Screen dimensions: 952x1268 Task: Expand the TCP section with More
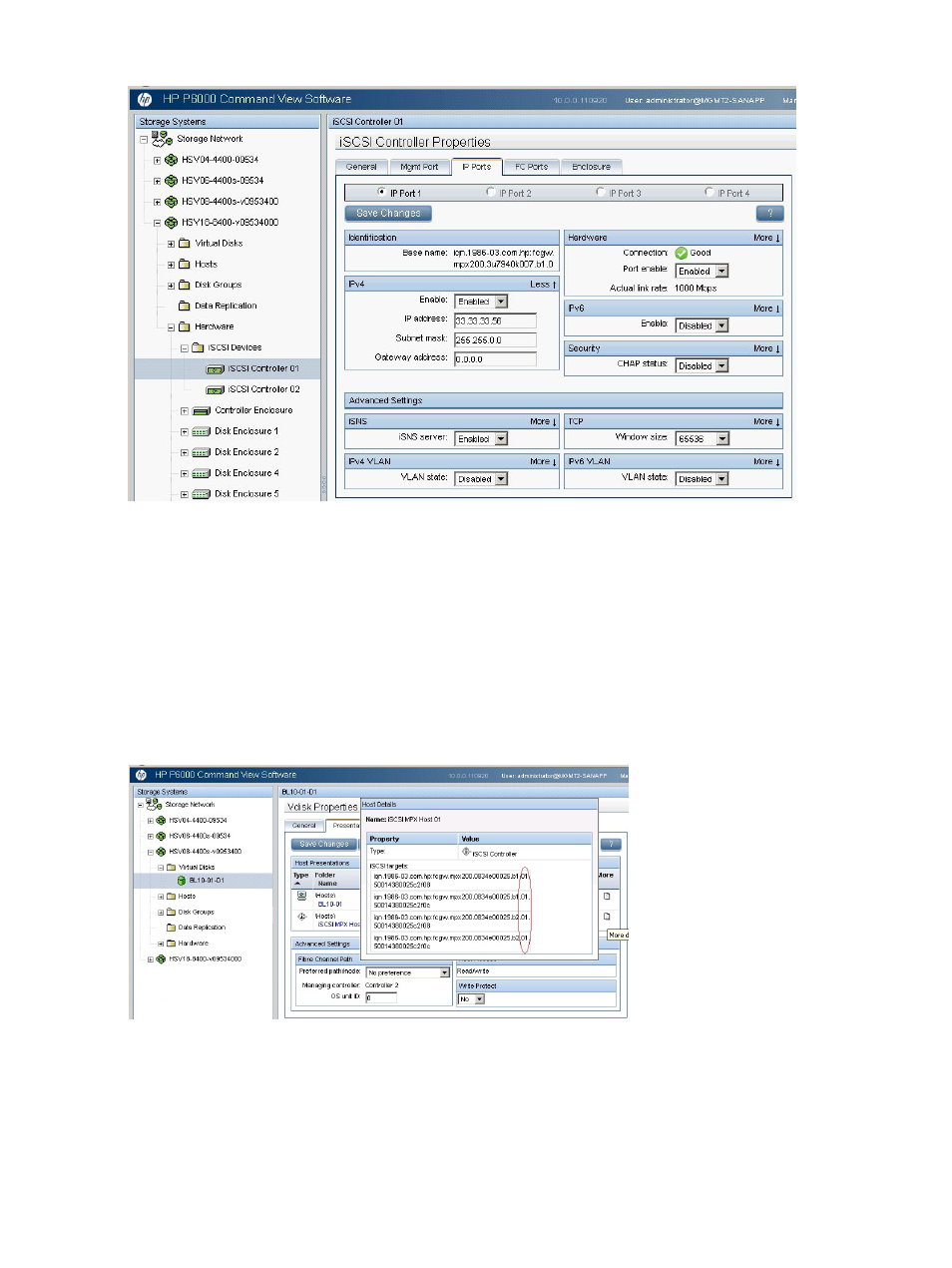pos(766,421)
